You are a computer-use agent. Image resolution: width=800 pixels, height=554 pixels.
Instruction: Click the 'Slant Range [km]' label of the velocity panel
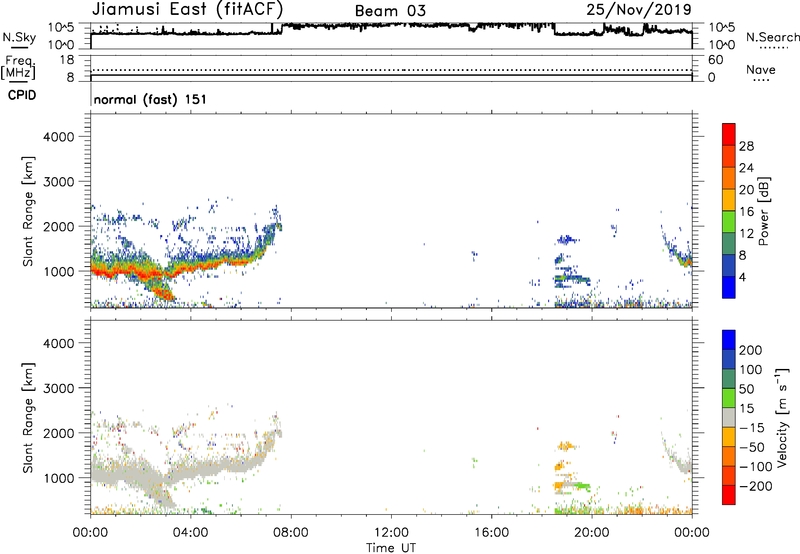(28, 417)
